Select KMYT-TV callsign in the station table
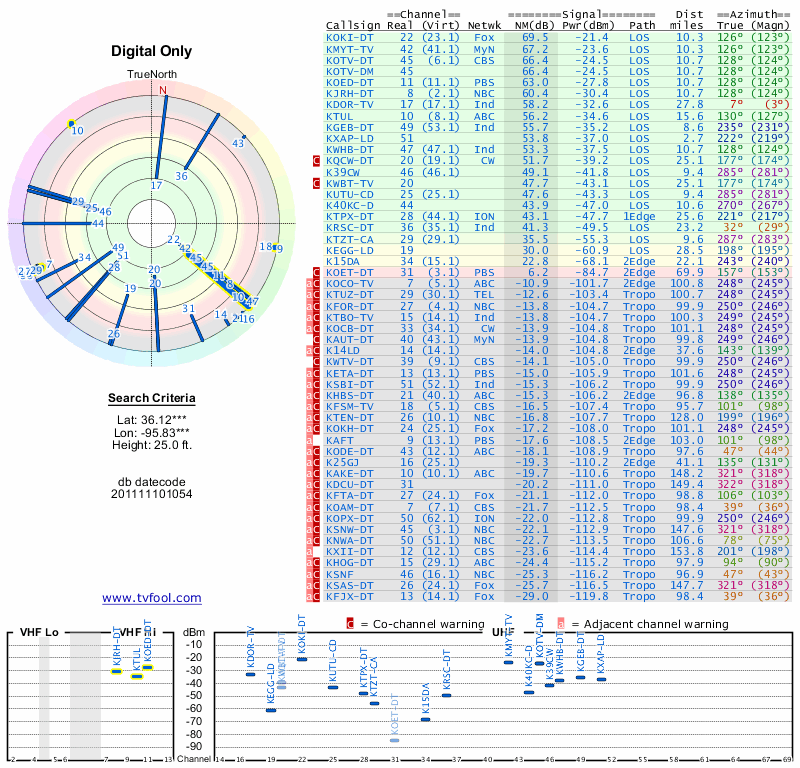The width and height of the screenshot is (800, 768). (x=350, y=49)
